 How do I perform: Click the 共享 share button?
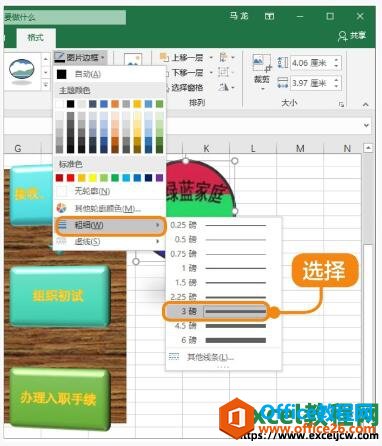point(352,36)
